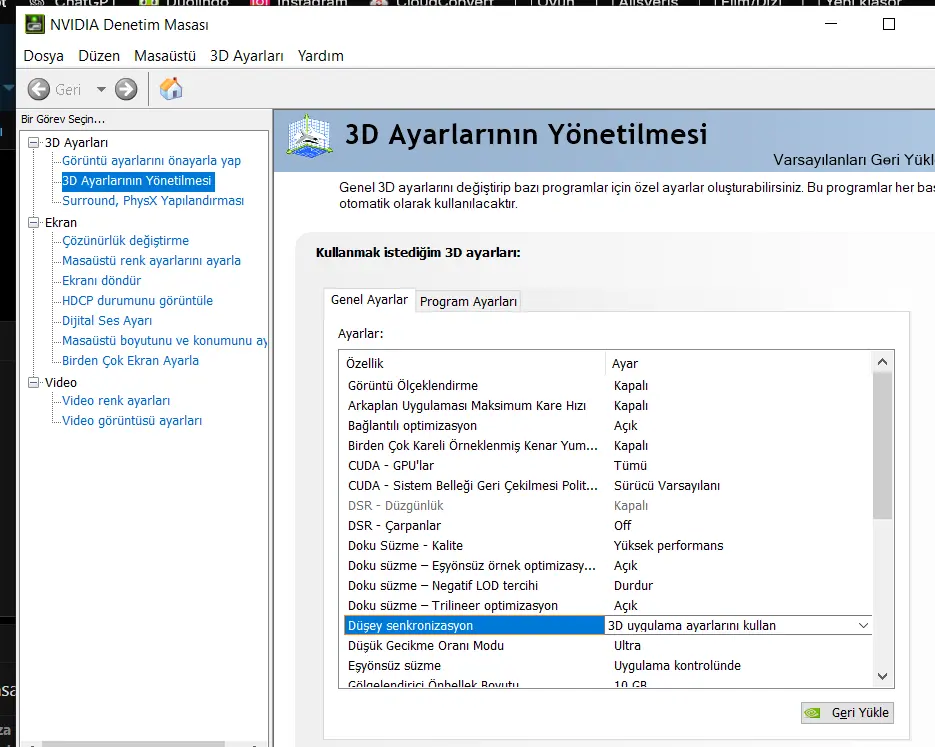
Task: Click the Yüksek performans value
Action: (x=668, y=545)
